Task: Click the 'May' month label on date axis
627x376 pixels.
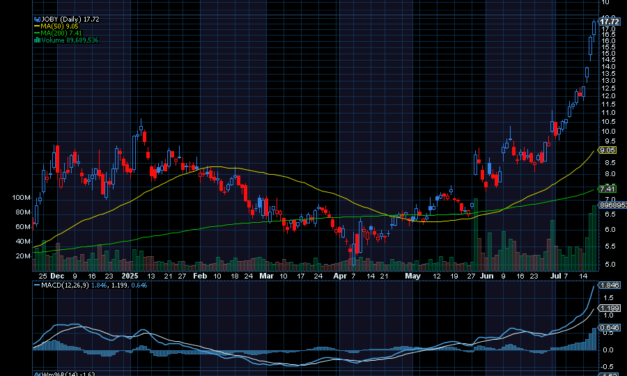Action: pos(413,276)
